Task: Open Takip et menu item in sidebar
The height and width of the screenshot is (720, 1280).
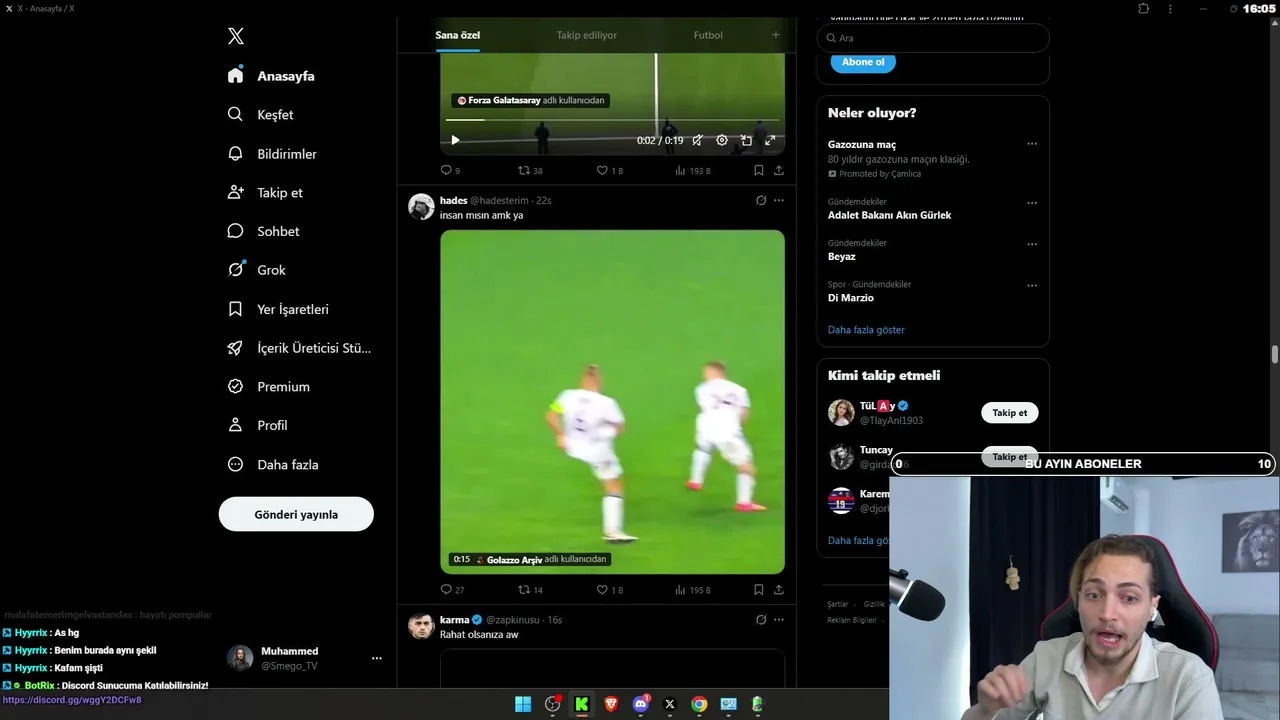Action: (265, 192)
